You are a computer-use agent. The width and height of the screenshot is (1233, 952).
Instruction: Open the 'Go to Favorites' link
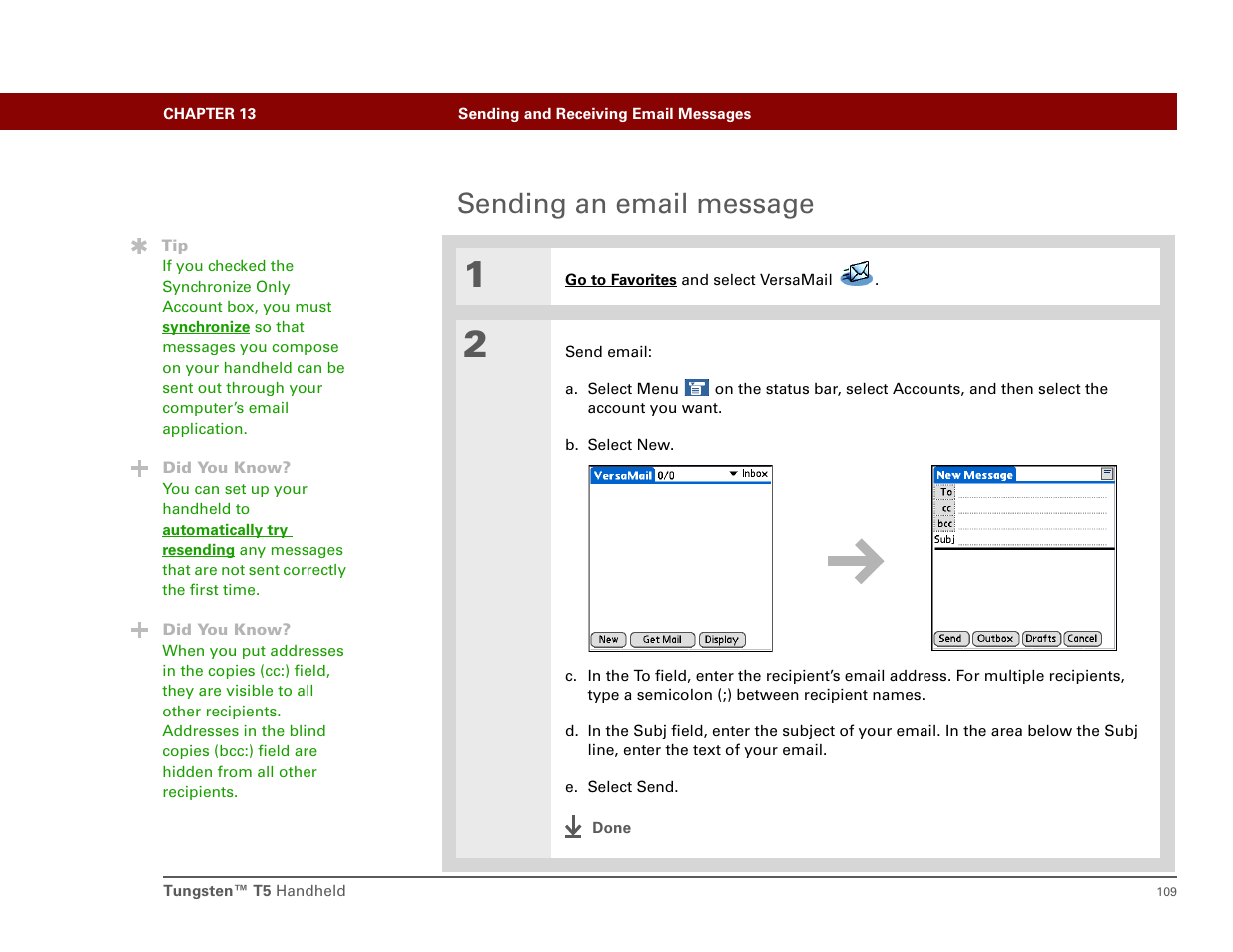[x=620, y=280]
